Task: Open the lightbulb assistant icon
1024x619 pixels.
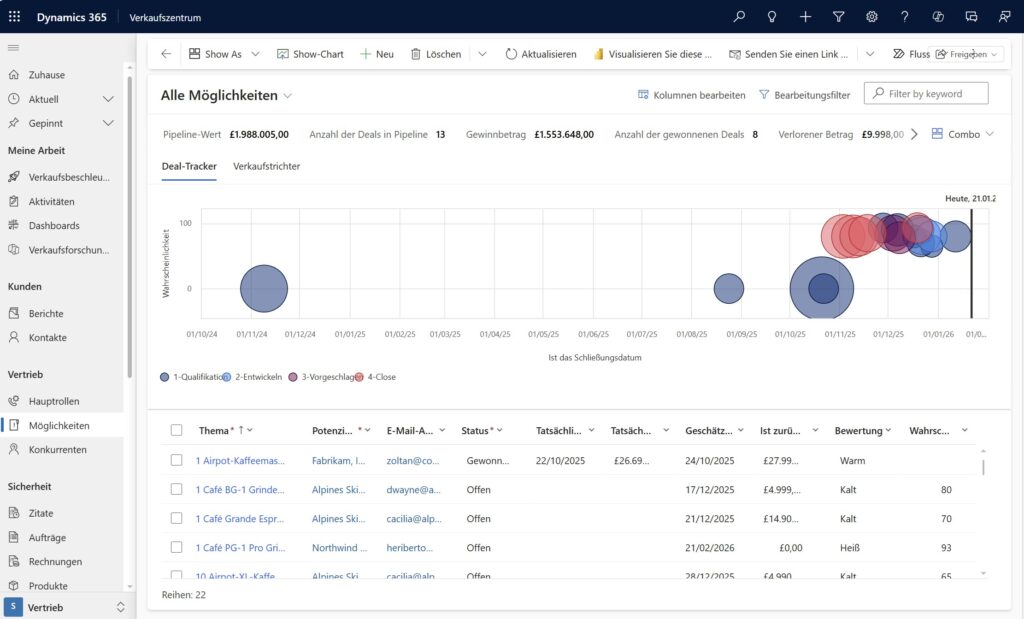Action: coord(772,17)
